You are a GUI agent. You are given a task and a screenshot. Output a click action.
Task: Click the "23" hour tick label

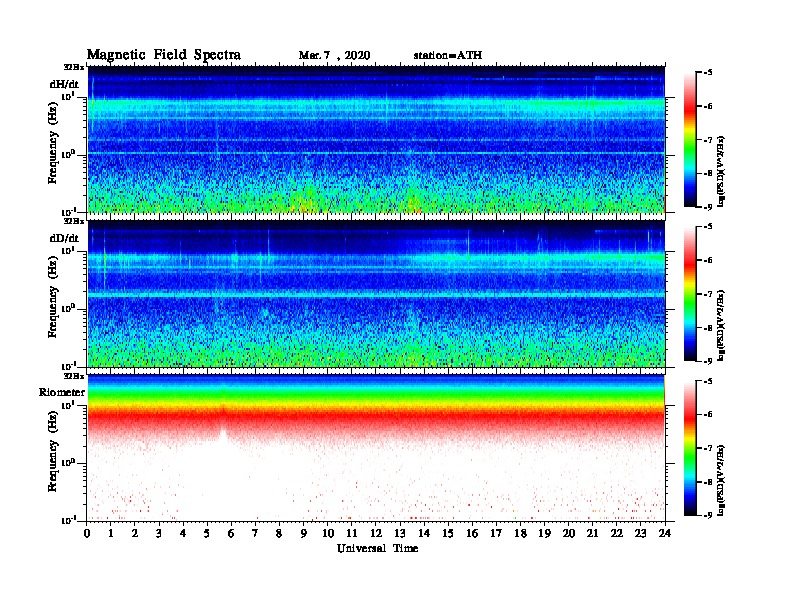(x=640, y=534)
